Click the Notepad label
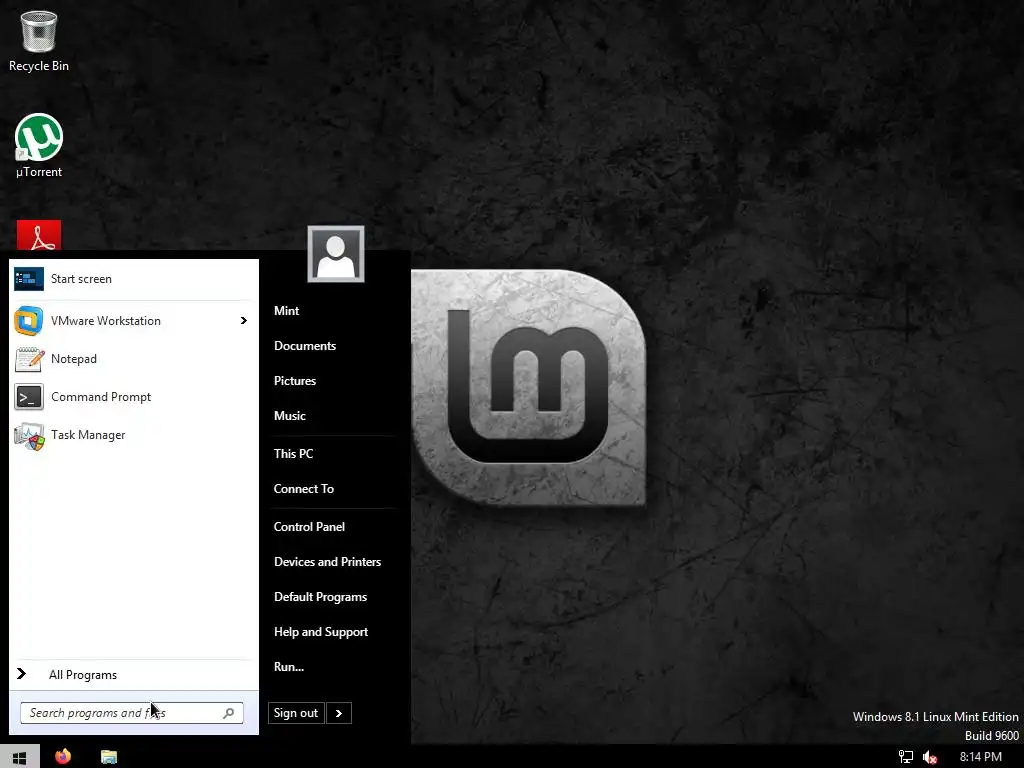 tap(74, 359)
